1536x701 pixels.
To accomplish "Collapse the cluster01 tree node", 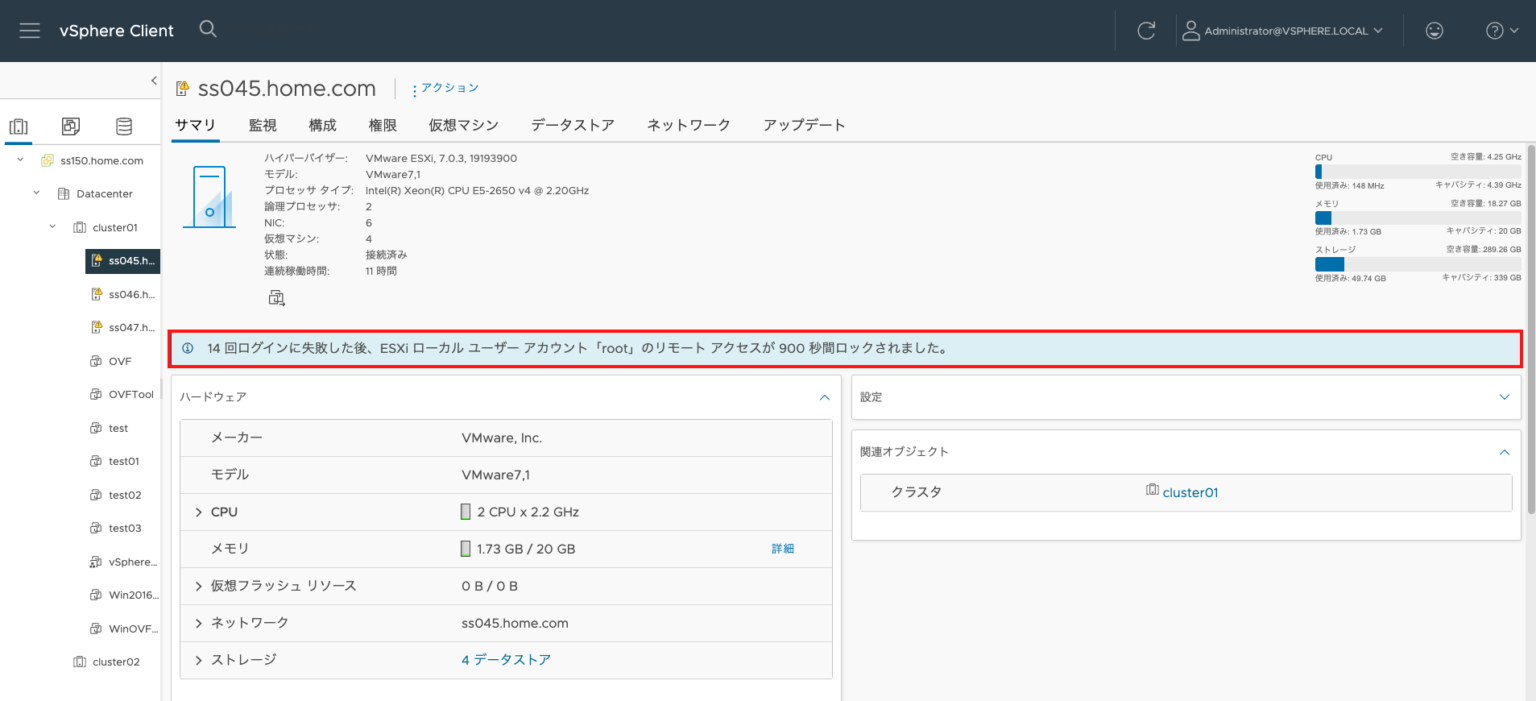I will (x=52, y=227).
